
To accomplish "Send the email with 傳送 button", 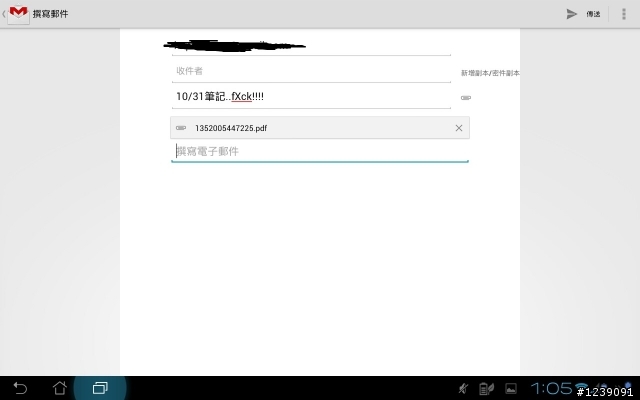I will (584, 14).
